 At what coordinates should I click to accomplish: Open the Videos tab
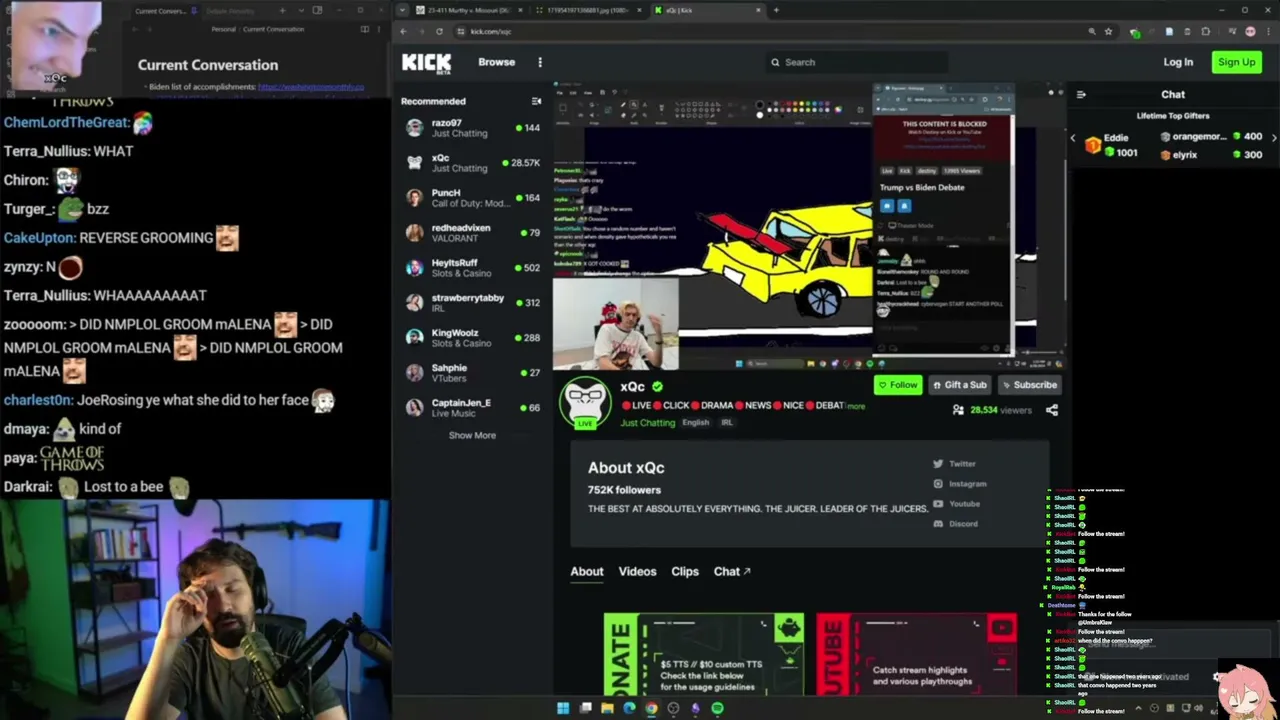tap(637, 572)
